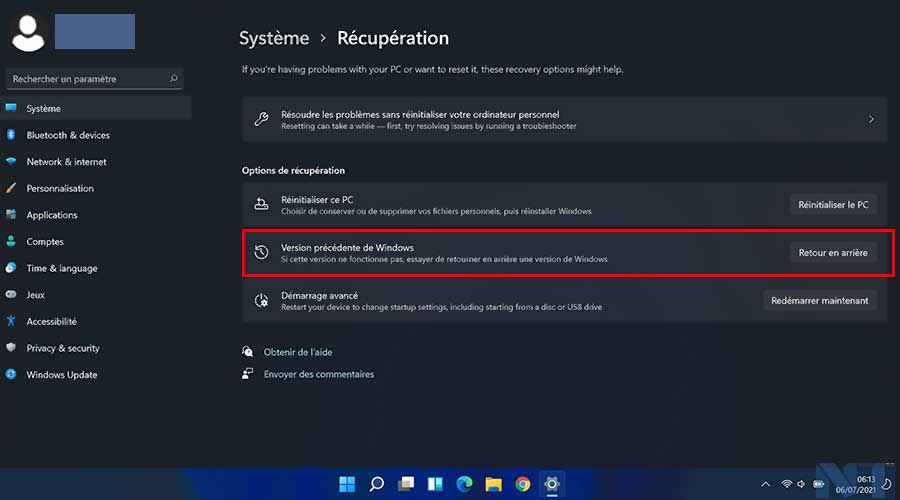Click the Network wifi icon in sidebar
The height and width of the screenshot is (500, 900).
pos(11,161)
